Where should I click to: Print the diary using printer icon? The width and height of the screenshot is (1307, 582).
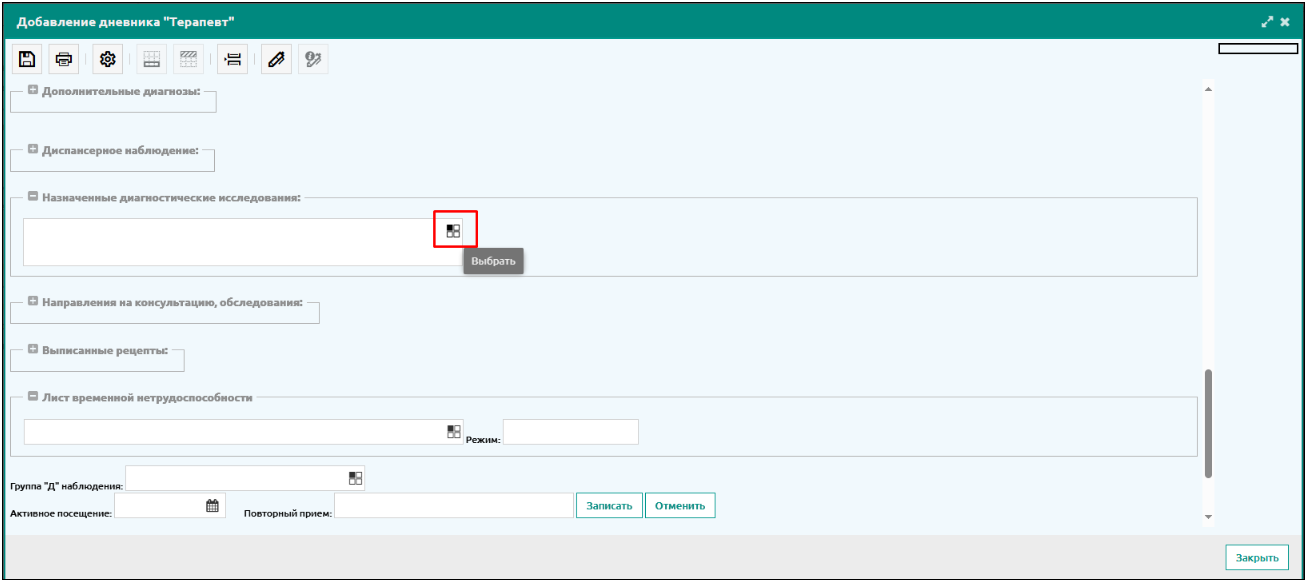click(64, 60)
